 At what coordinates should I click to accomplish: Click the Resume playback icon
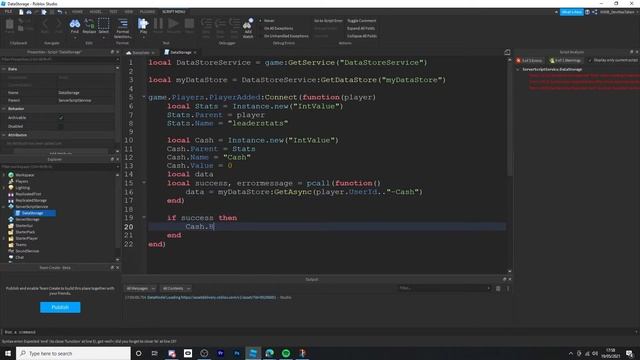coord(173,24)
